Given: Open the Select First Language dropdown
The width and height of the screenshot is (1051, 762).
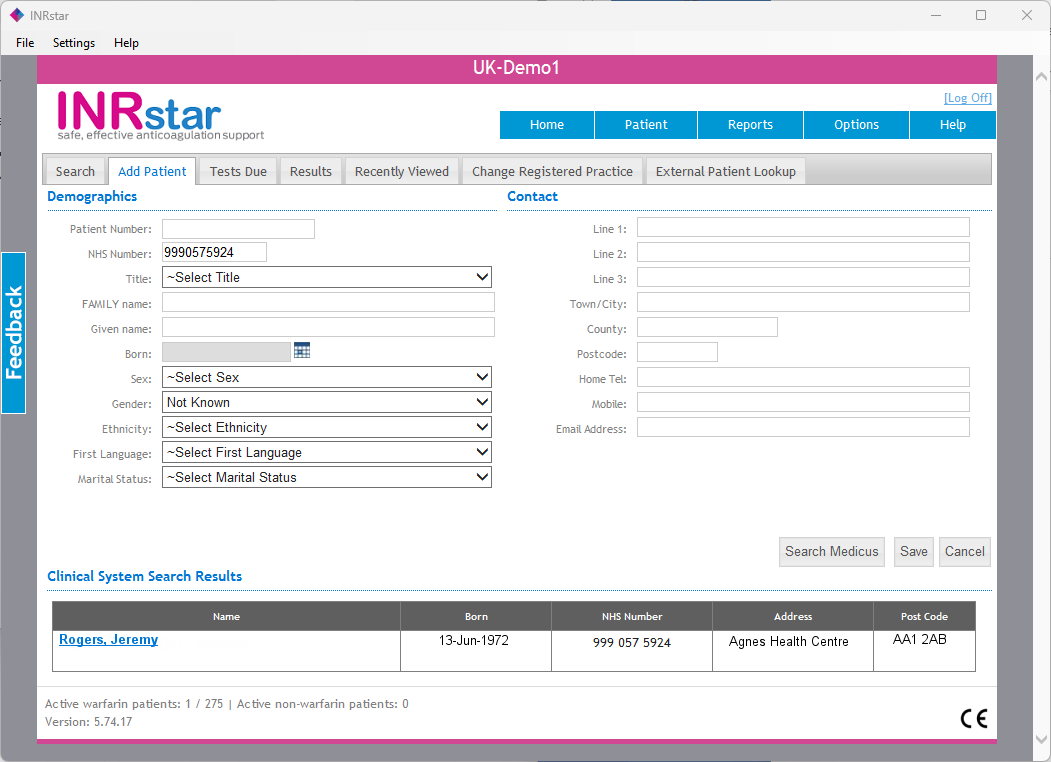Looking at the screenshot, I should (x=326, y=452).
